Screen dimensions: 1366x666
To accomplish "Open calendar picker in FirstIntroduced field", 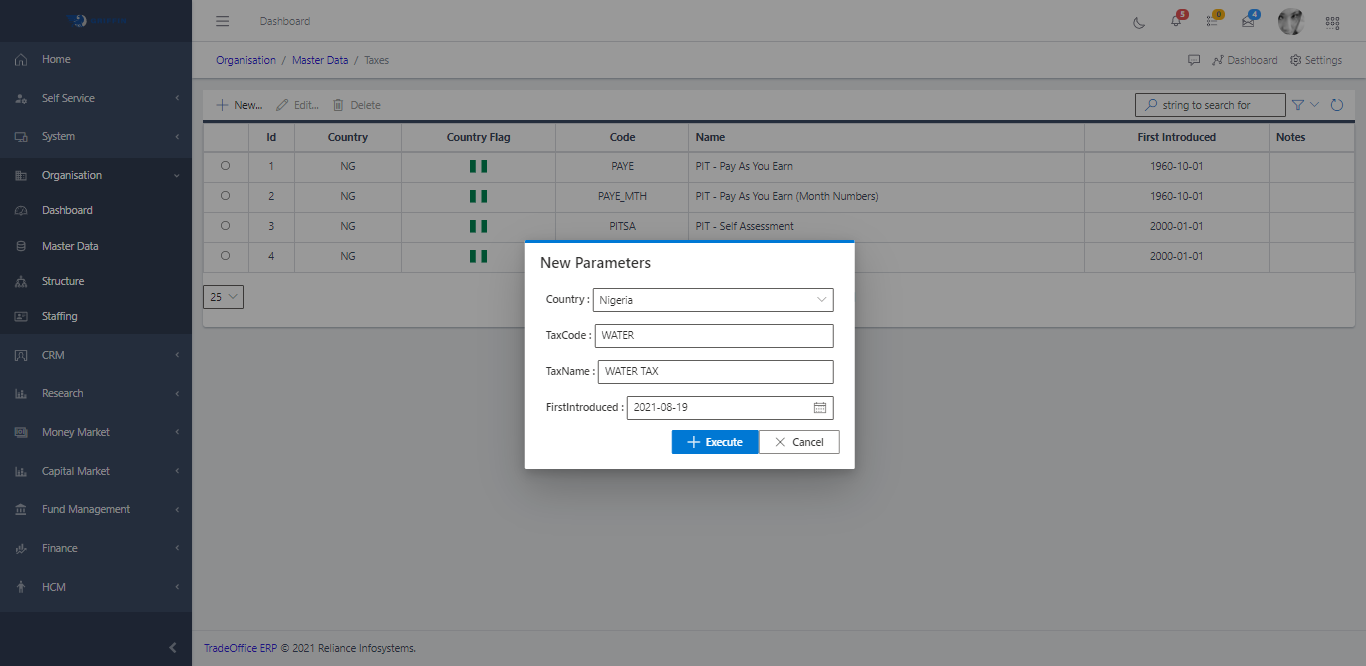I will point(820,408).
